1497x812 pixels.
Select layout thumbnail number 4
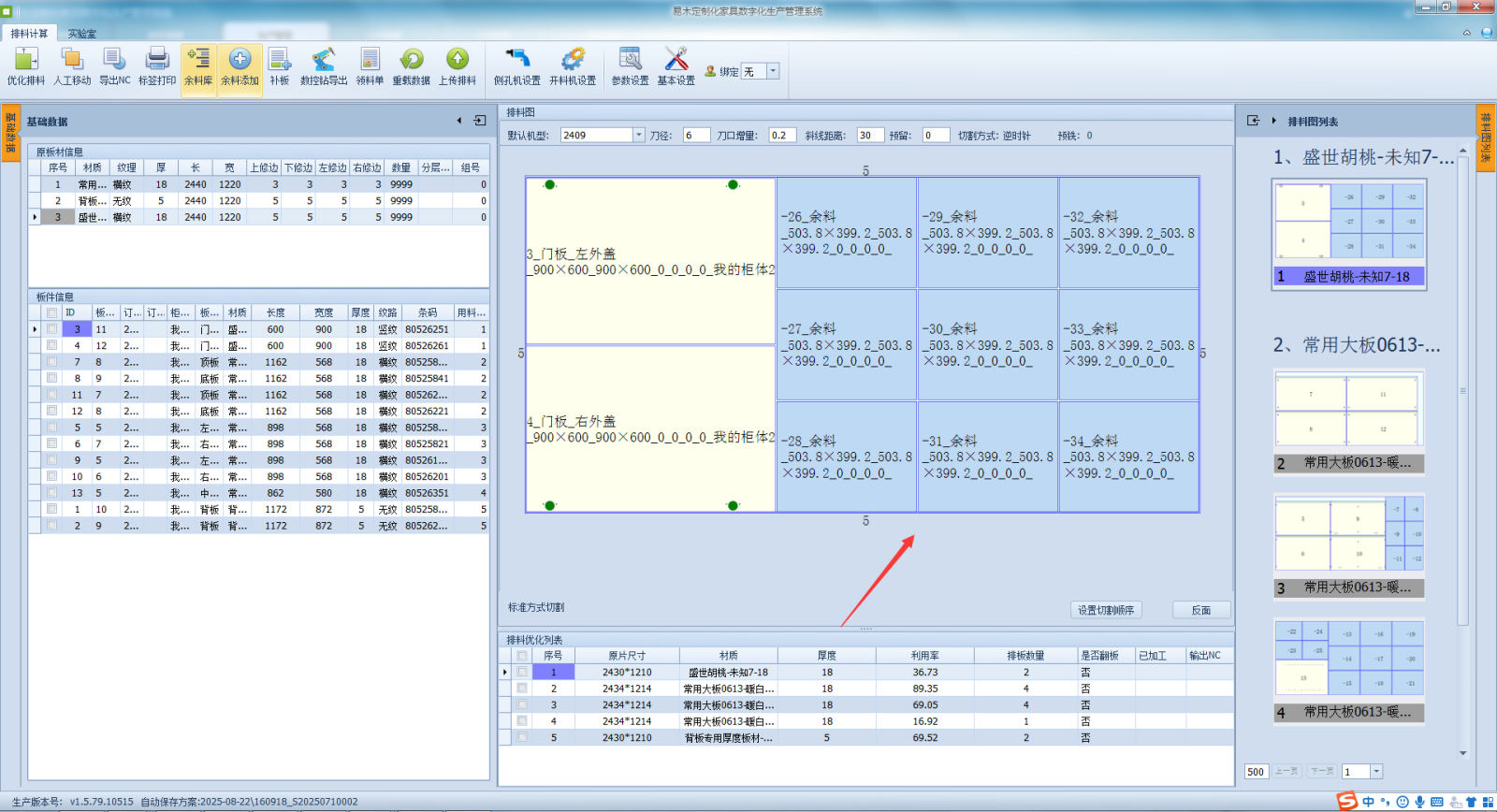coord(1349,671)
